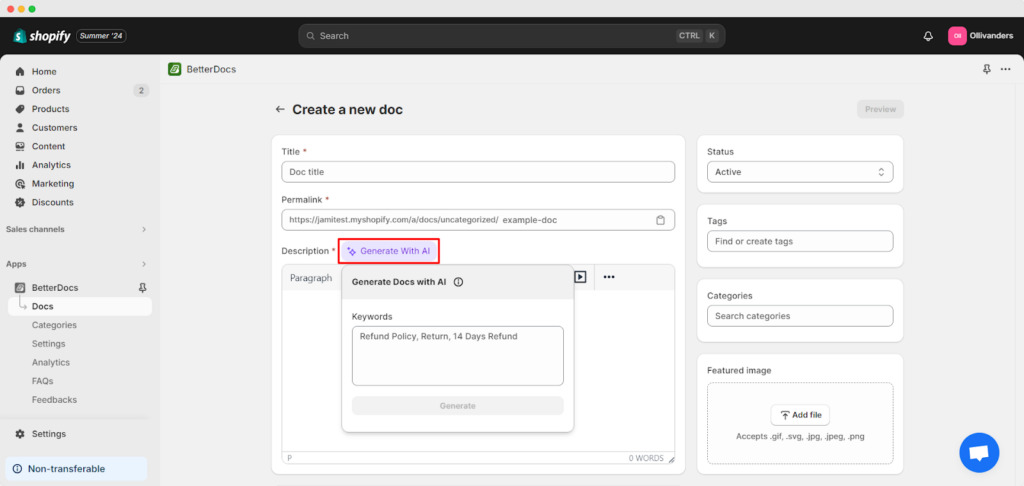Click the editor resize handle corner
The width and height of the screenshot is (1024, 486).
coord(671,459)
